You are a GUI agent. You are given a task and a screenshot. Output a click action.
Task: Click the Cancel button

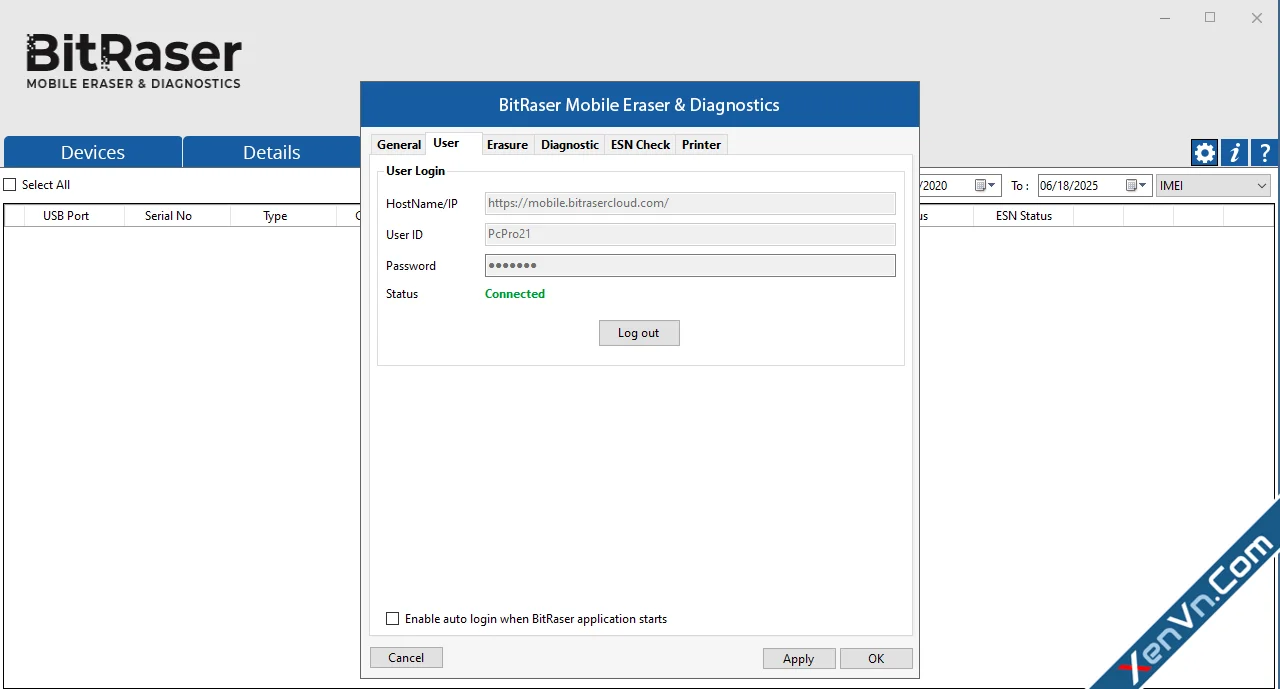406,658
